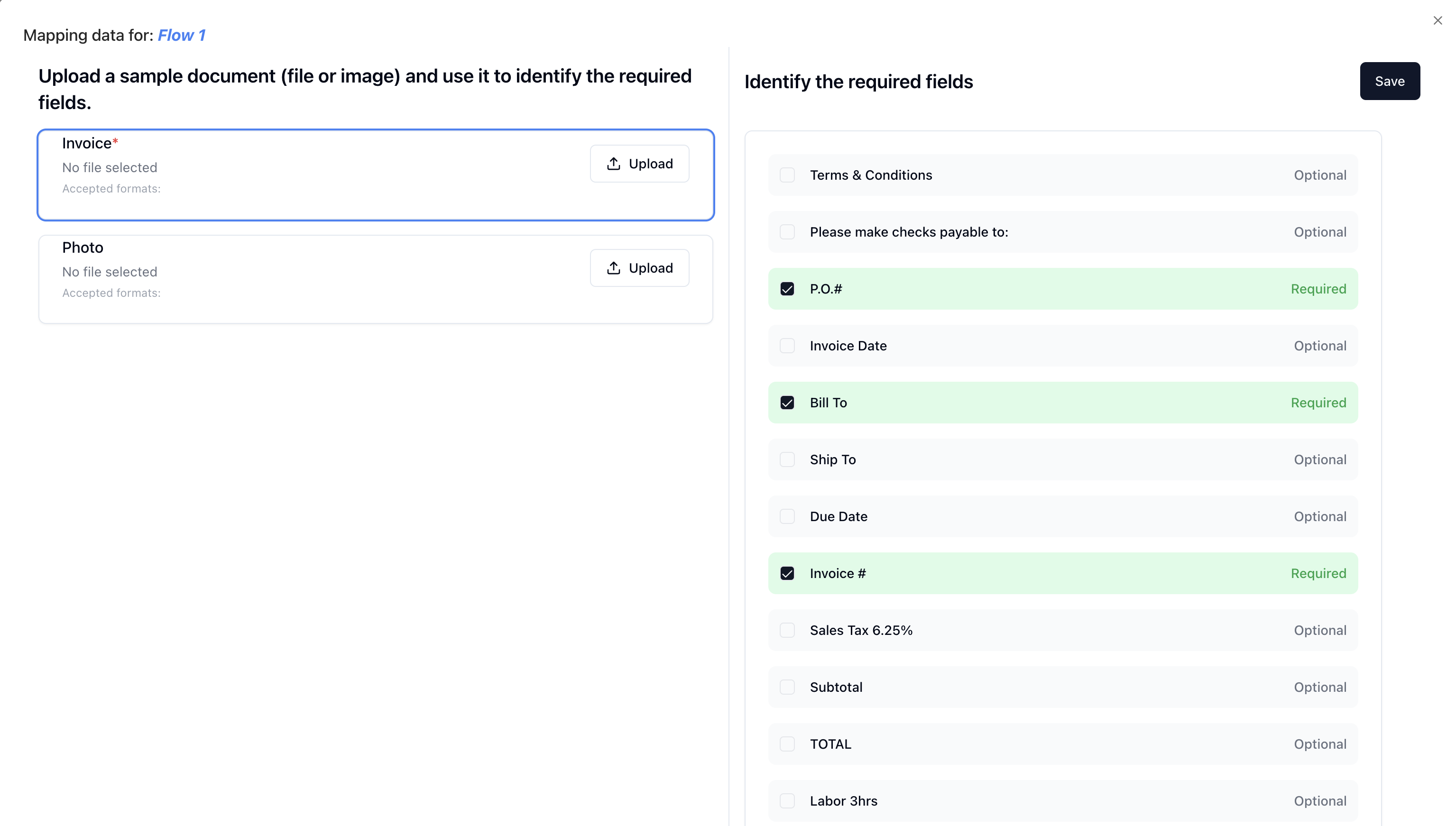
Task: Close the mapping dialog with X
Action: pos(1438,20)
